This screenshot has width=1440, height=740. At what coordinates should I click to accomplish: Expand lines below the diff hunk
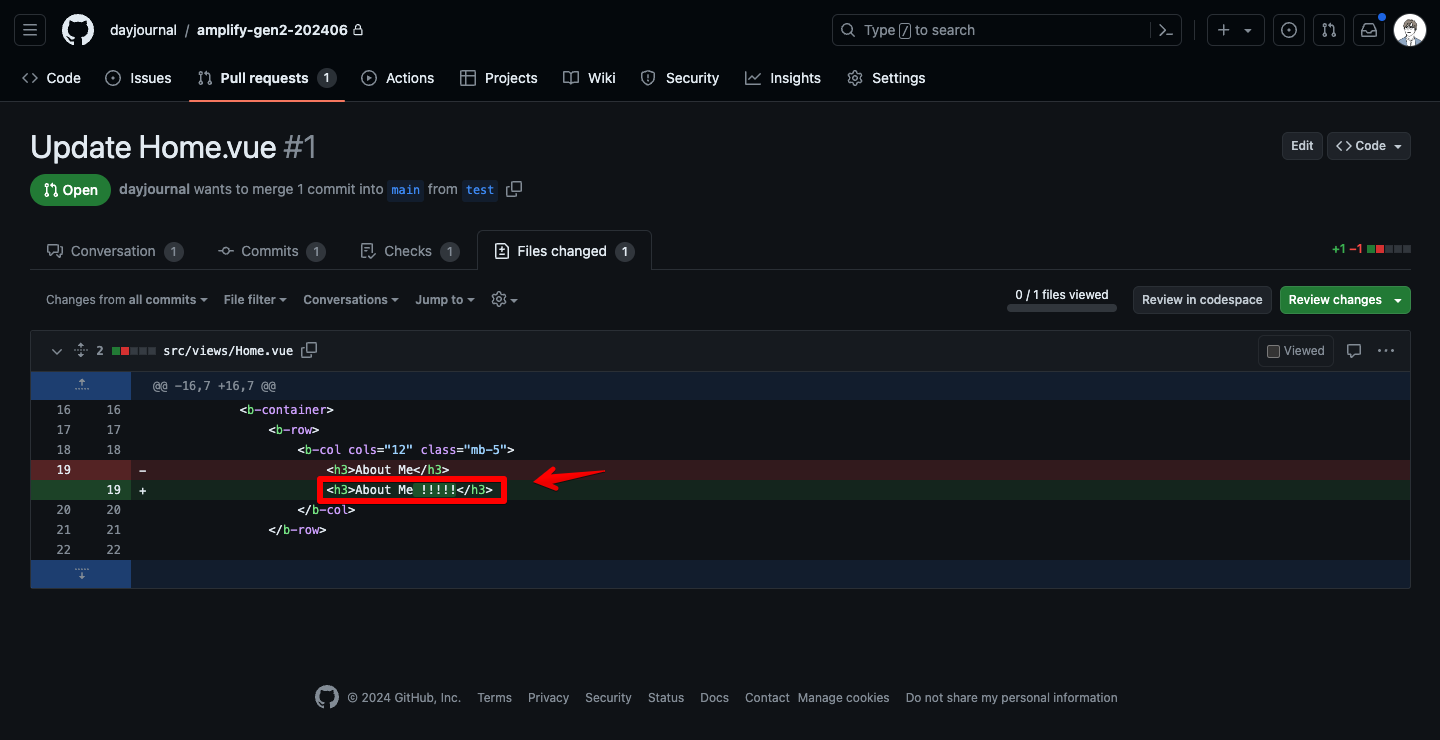pyautogui.click(x=81, y=574)
